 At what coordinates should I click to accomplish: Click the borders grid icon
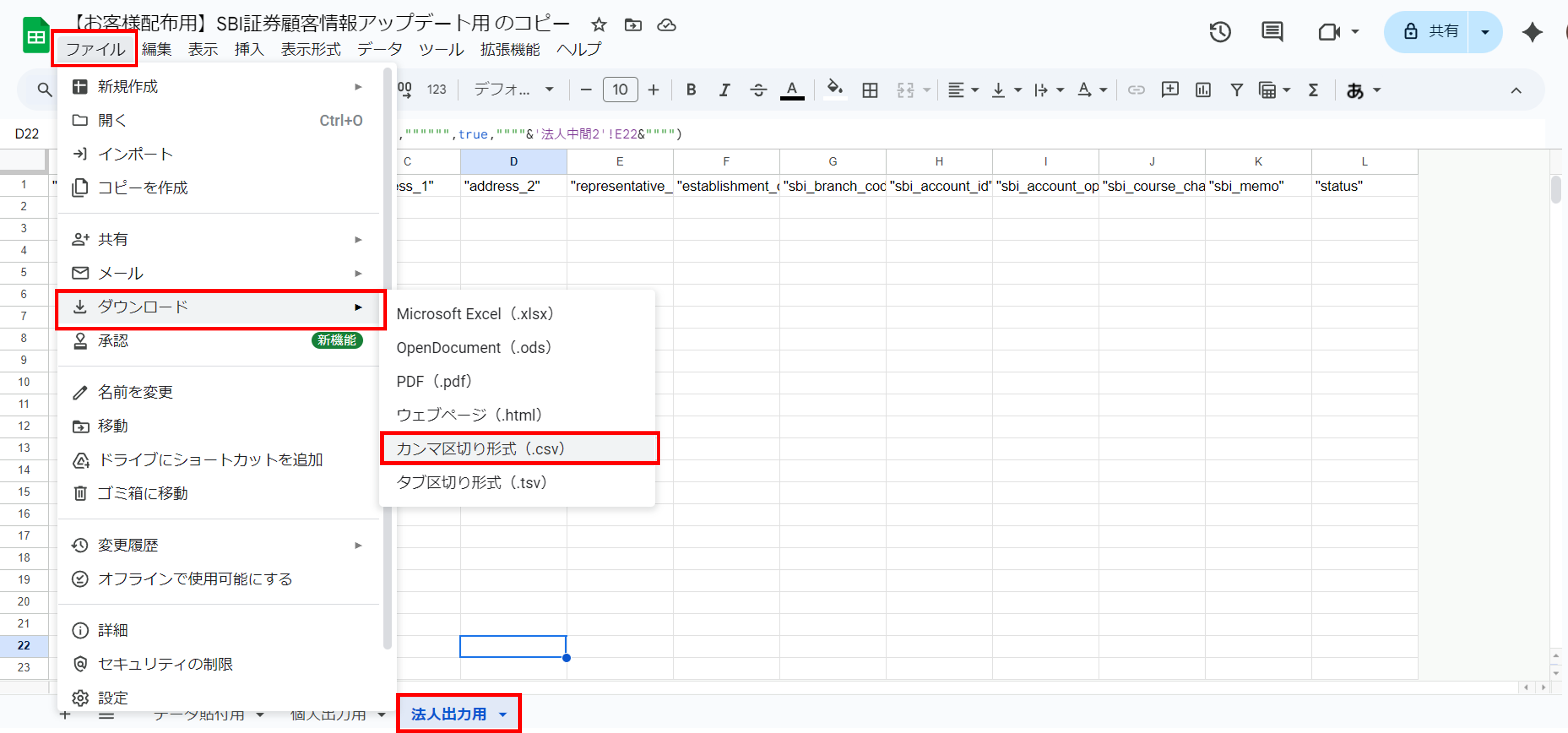click(x=870, y=90)
